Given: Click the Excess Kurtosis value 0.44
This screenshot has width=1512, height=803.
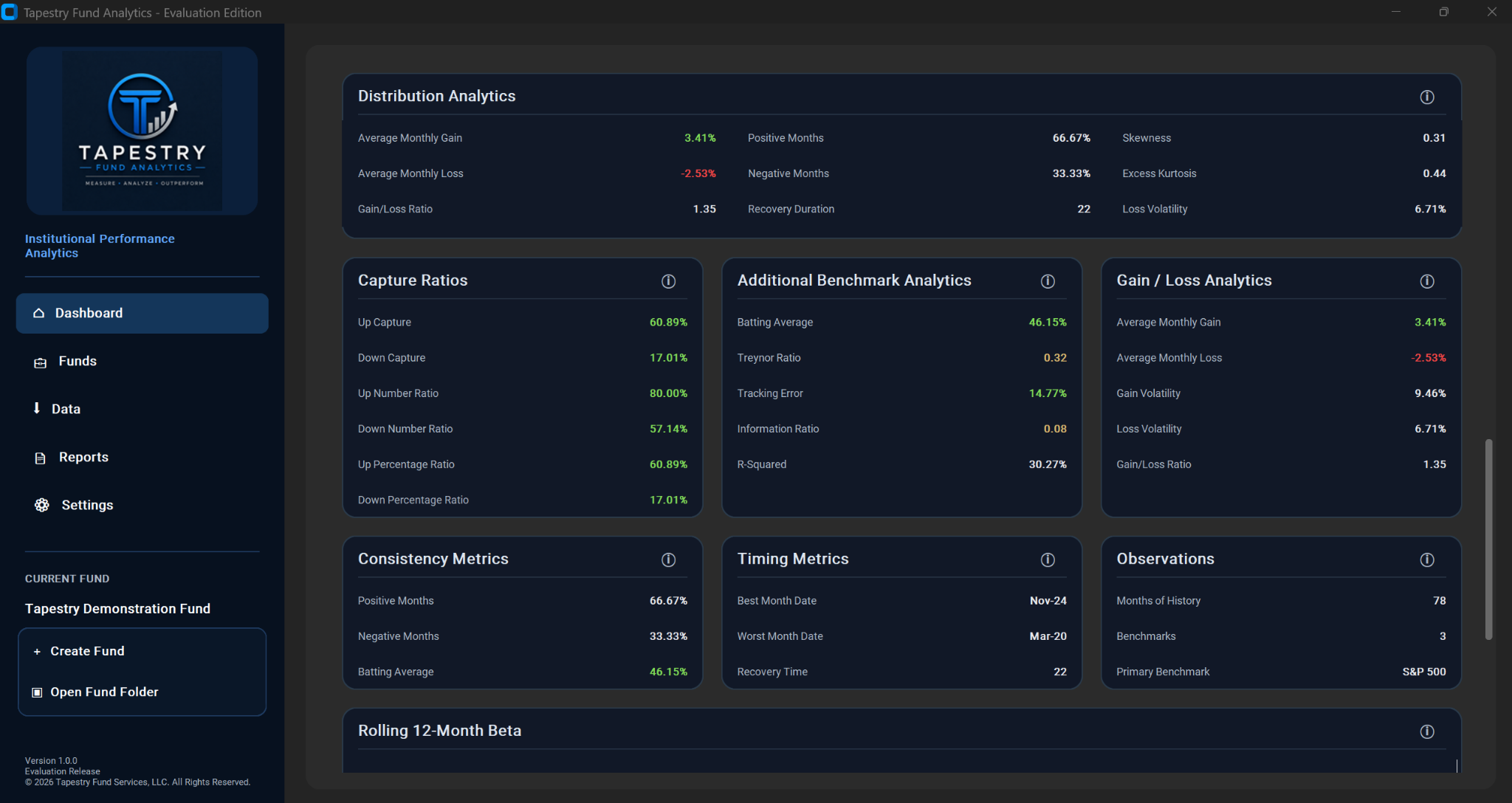Looking at the screenshot, I should pos(1434,173).
